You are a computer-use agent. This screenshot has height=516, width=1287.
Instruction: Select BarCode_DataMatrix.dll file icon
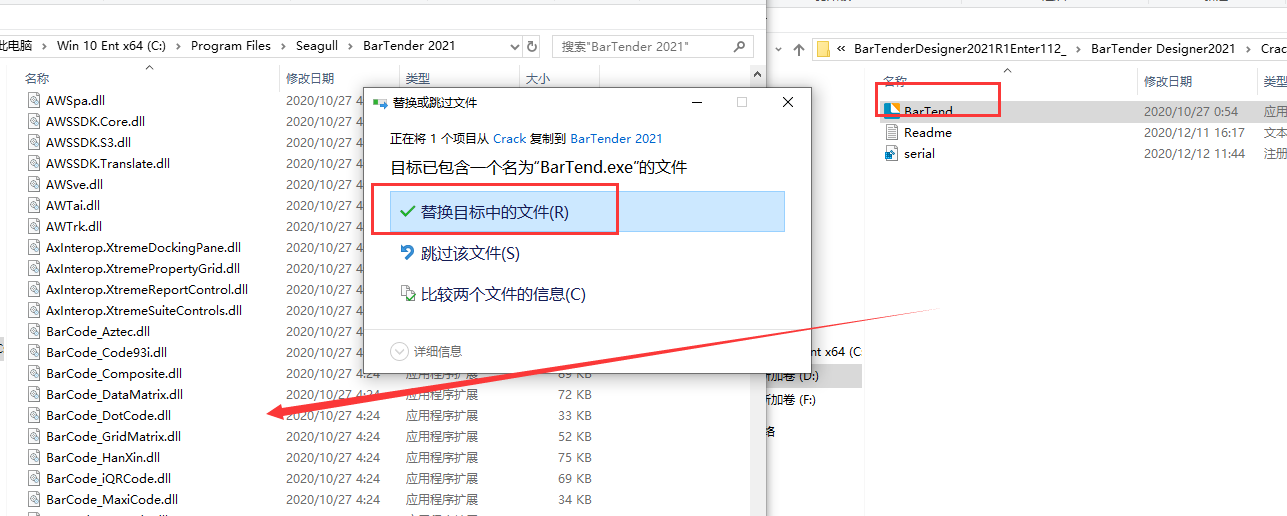pos(35,394)
